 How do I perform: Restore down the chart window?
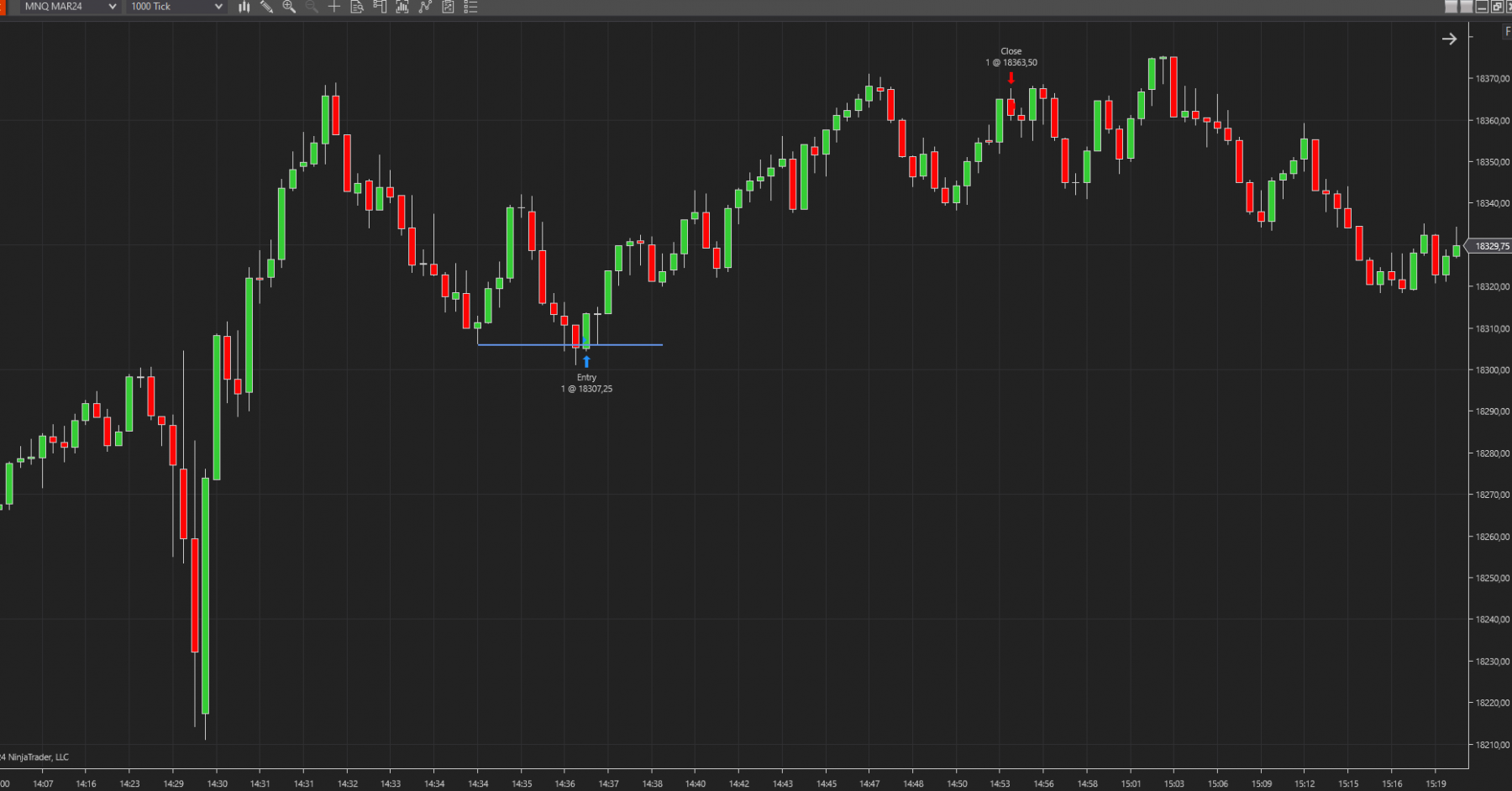point(1496,7)
